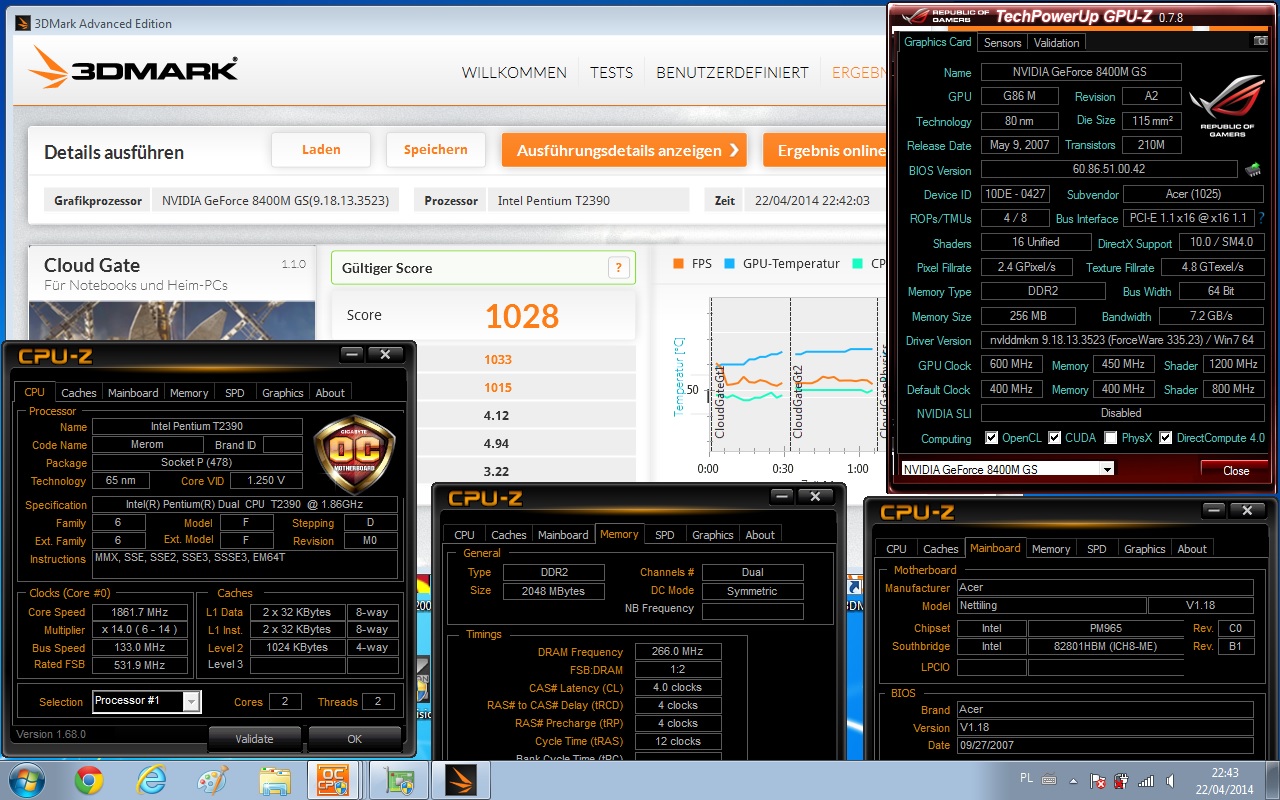Image resolution: width=1280 pixels, height=800 pixels.
Task: Click the Speichern button
Action: point(436,150)
